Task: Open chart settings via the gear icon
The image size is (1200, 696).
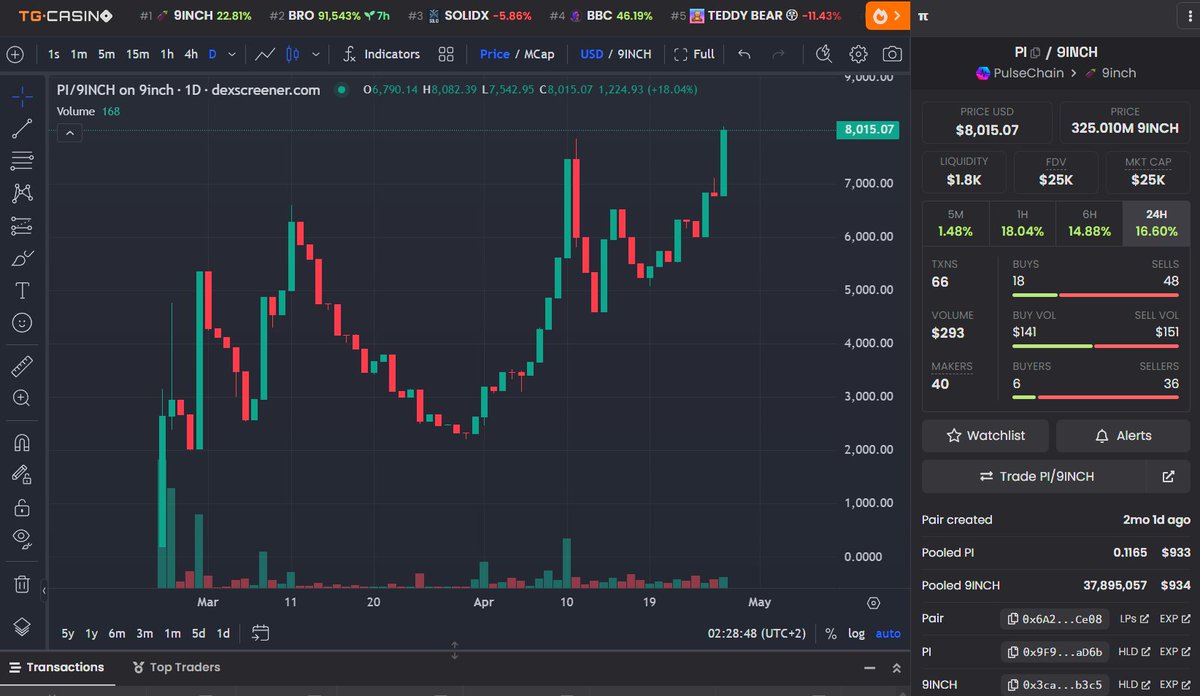Action: [858, 55]
